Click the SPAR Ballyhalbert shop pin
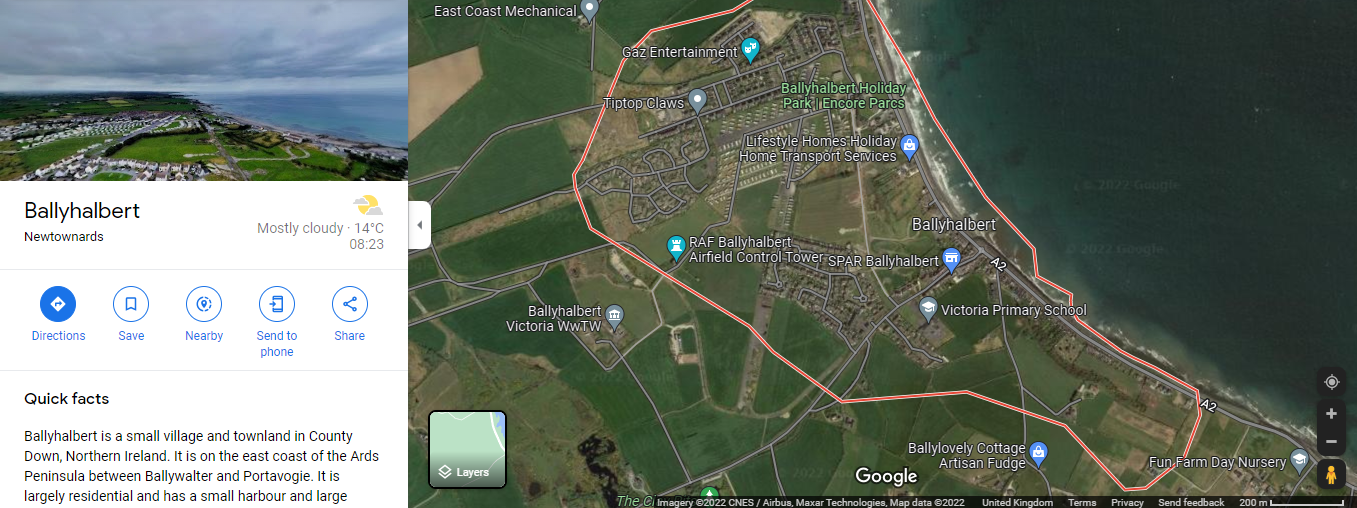 tap(951, 259)
